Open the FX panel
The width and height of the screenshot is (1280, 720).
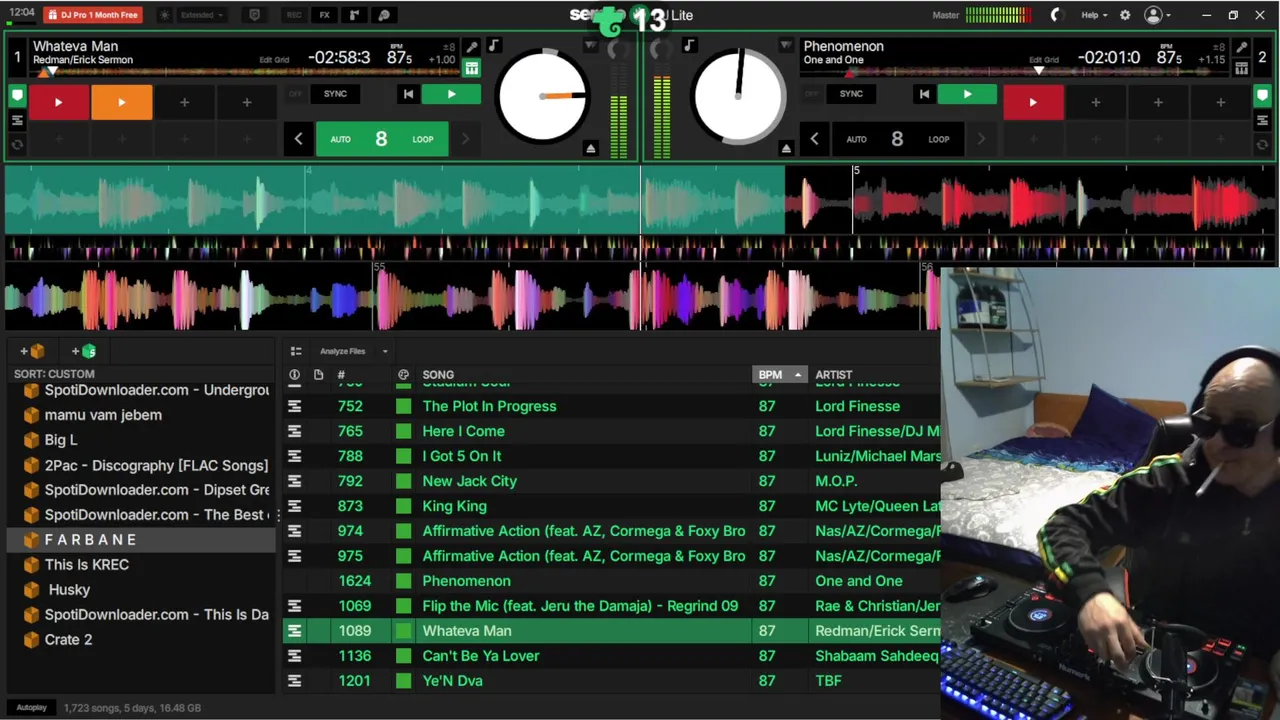click(x=324, y=15)
